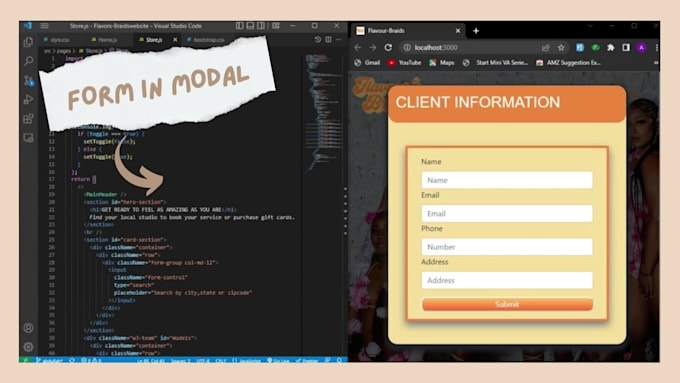Toggle the secondary sidebar layout icon in VS Code
This screenshot has width=680, height=383.
tap(261, 26)
